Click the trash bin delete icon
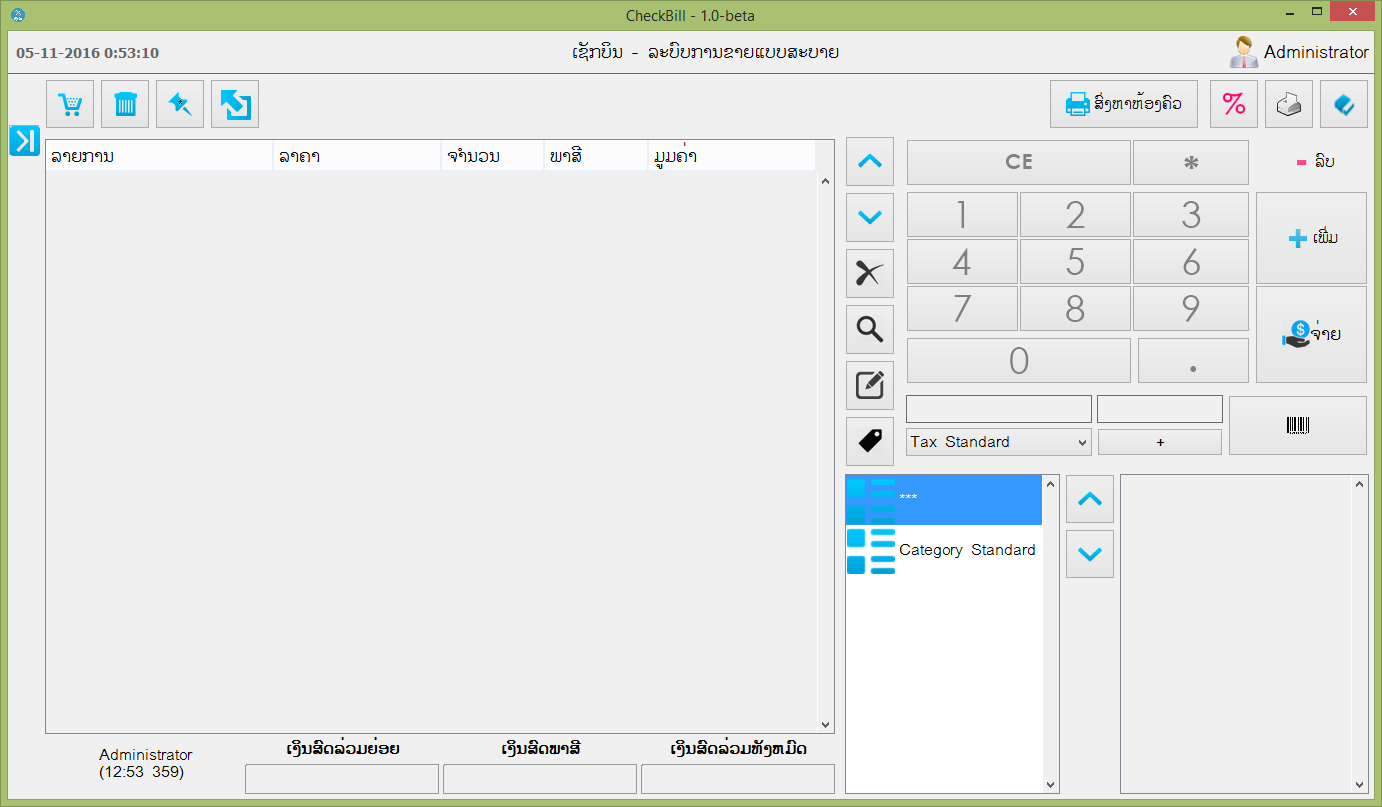 [125, 104]
